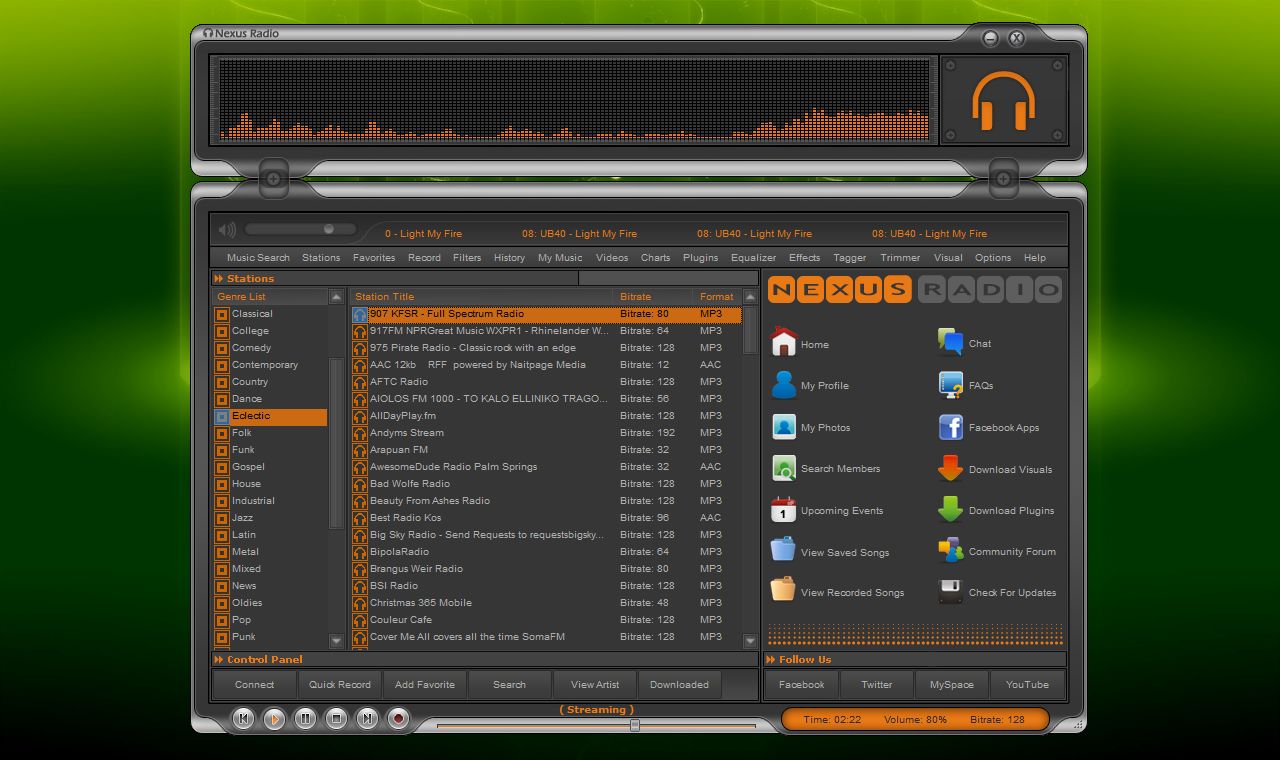This screenshot has height=760, width=1280.
Task: Open the My Profile icon
Action: click(x=784, y=385)
